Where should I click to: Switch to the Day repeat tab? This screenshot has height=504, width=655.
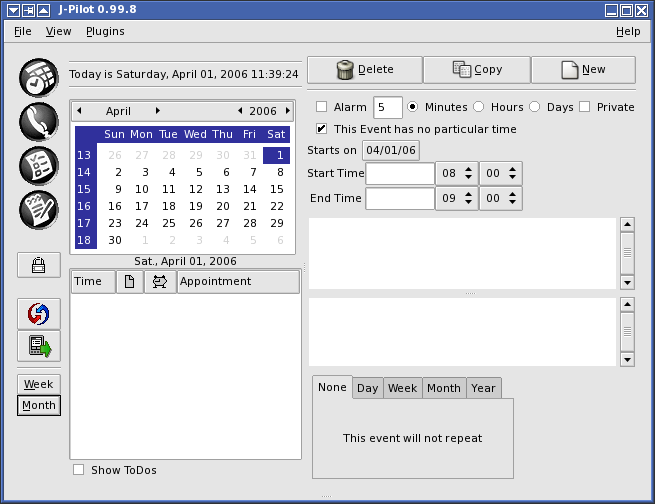[x=368, y=388]
